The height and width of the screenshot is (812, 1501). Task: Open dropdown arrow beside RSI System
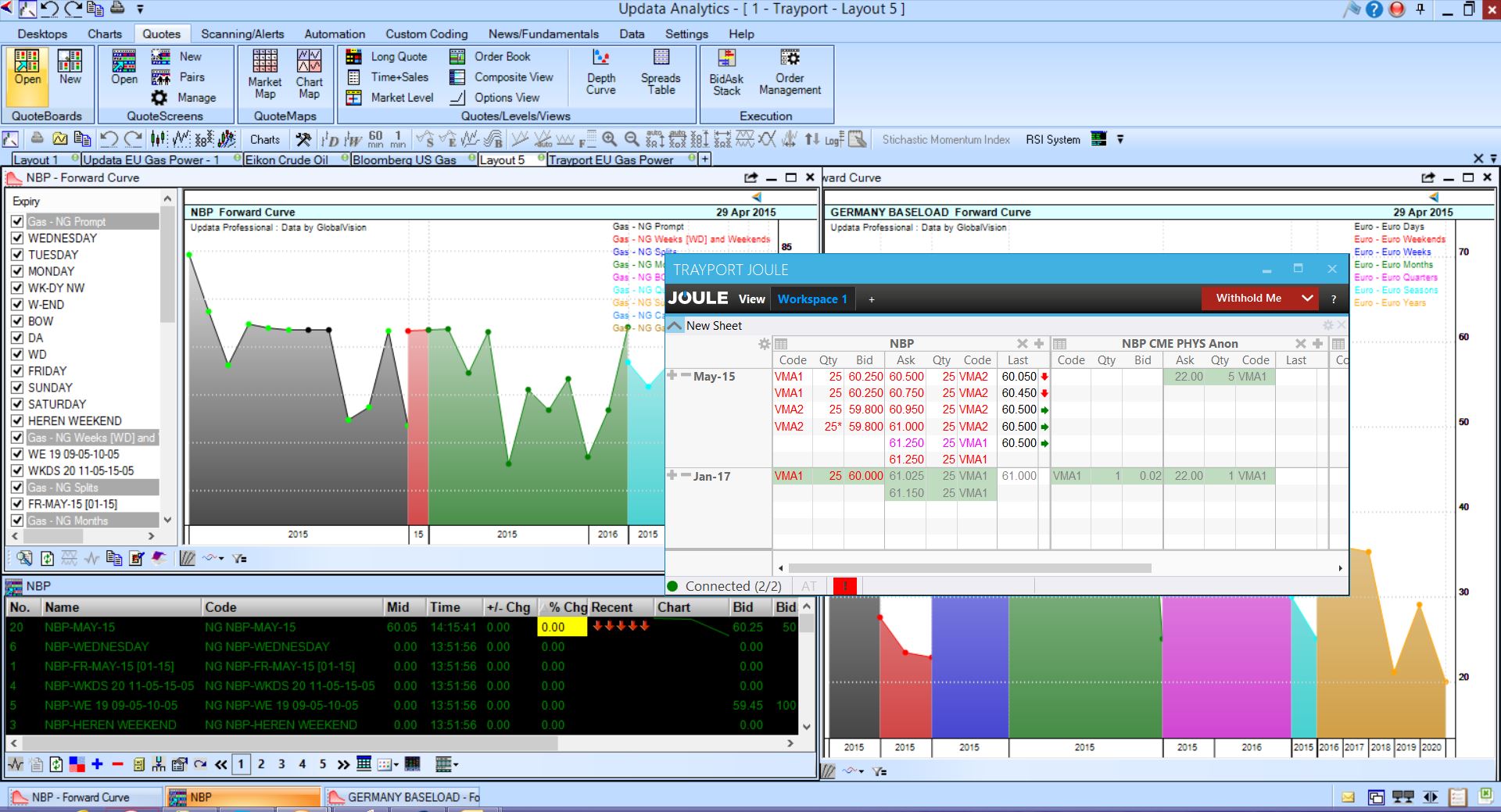[x=1120, y=139]
